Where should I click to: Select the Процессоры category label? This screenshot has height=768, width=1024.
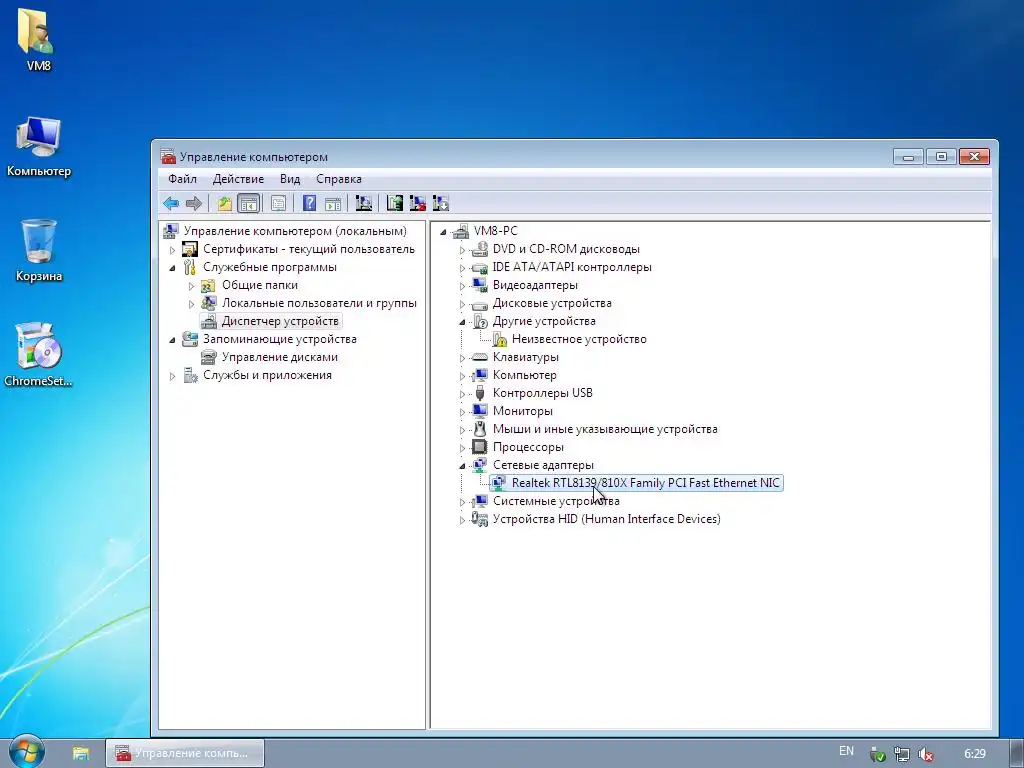pos(528,447)
